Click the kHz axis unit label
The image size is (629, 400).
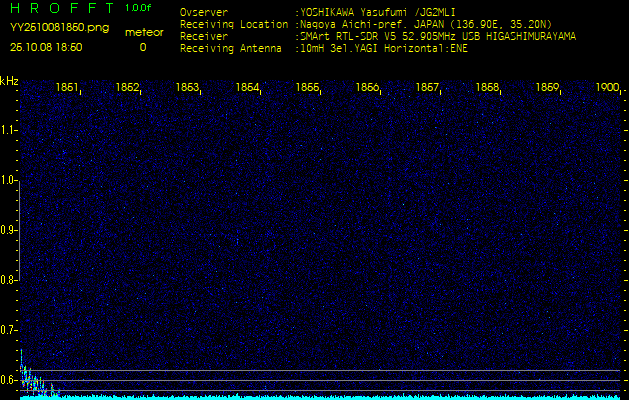click(x=9, y=81)
